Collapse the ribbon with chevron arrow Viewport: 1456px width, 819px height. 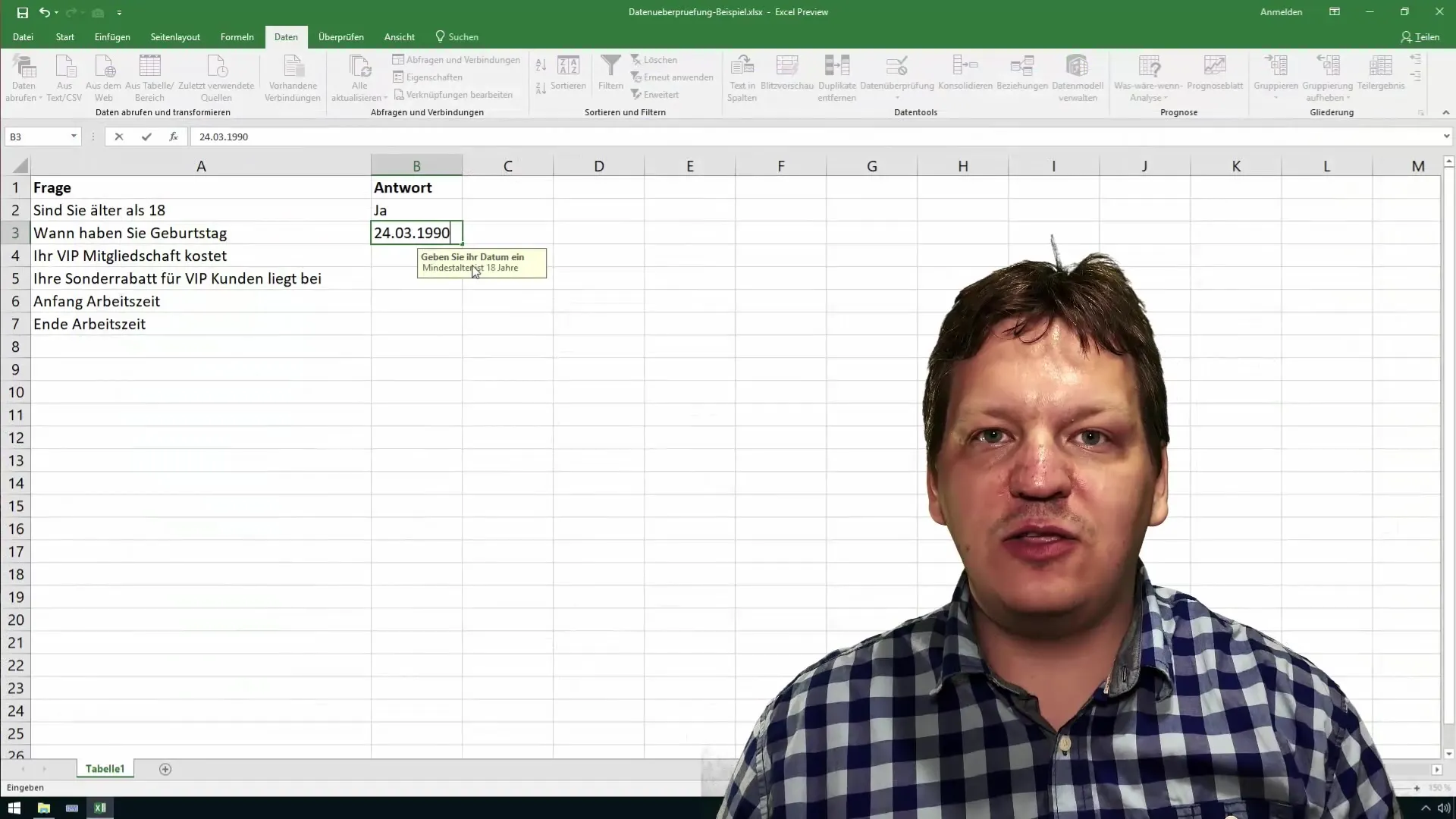tap(1445, 112)
